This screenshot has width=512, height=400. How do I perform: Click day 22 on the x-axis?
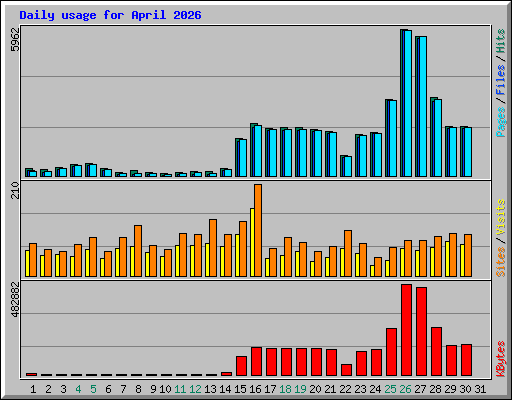point(345,389)
